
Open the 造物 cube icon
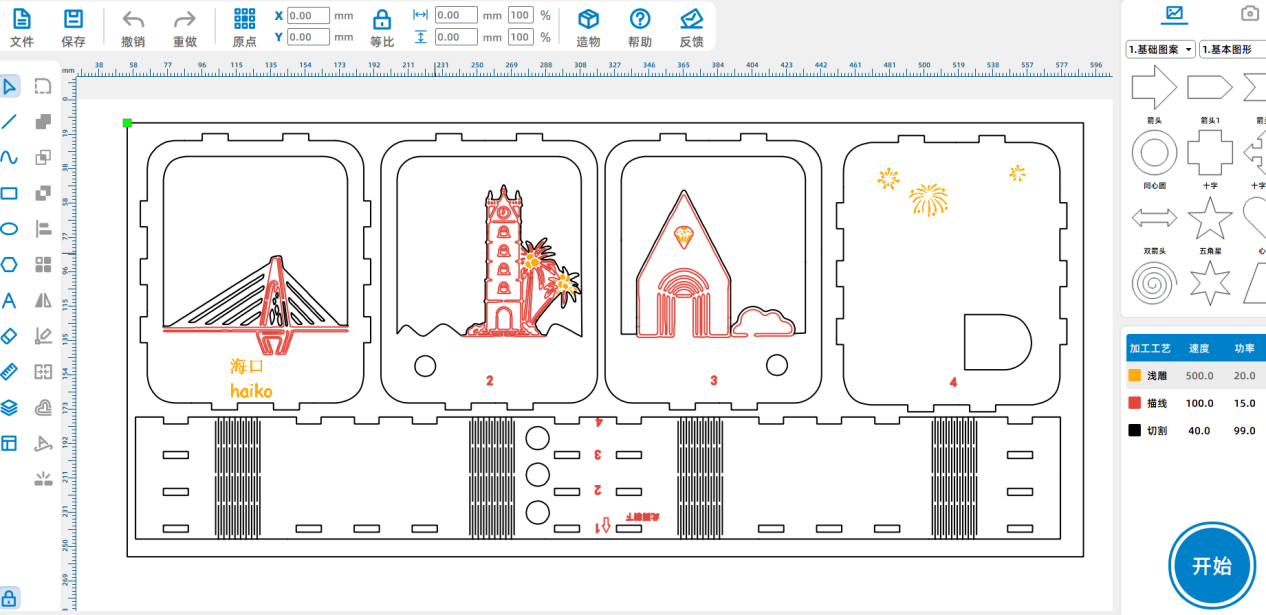(588, 19)
